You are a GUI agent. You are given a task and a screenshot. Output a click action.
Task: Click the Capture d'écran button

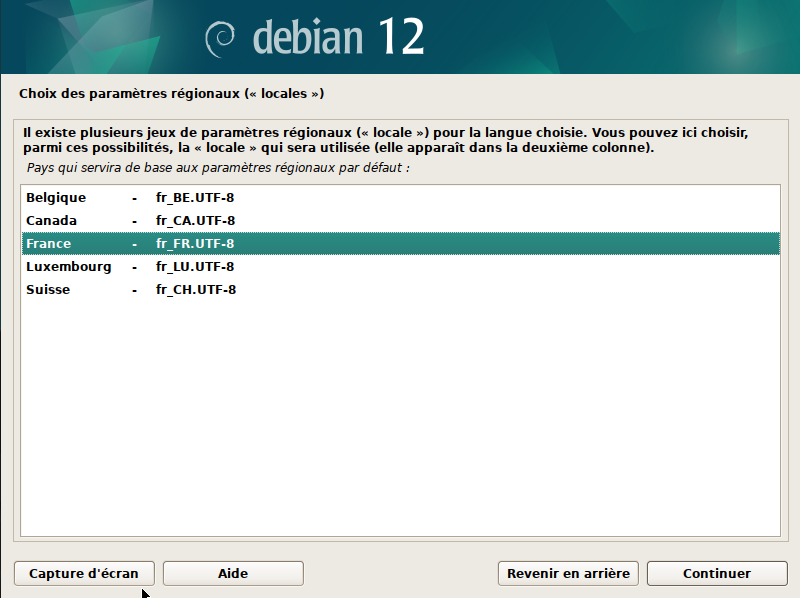tap(84, 574)
